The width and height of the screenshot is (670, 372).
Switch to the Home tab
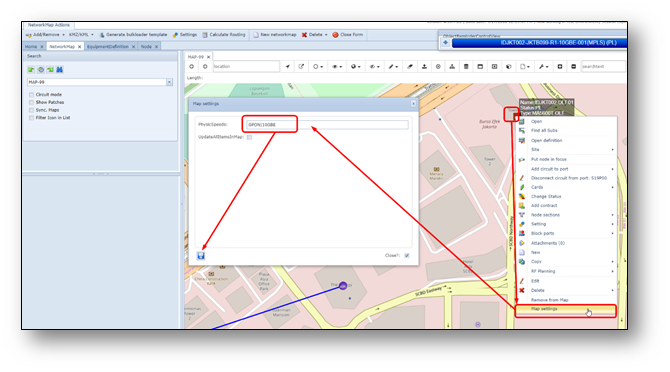[31, 47]
